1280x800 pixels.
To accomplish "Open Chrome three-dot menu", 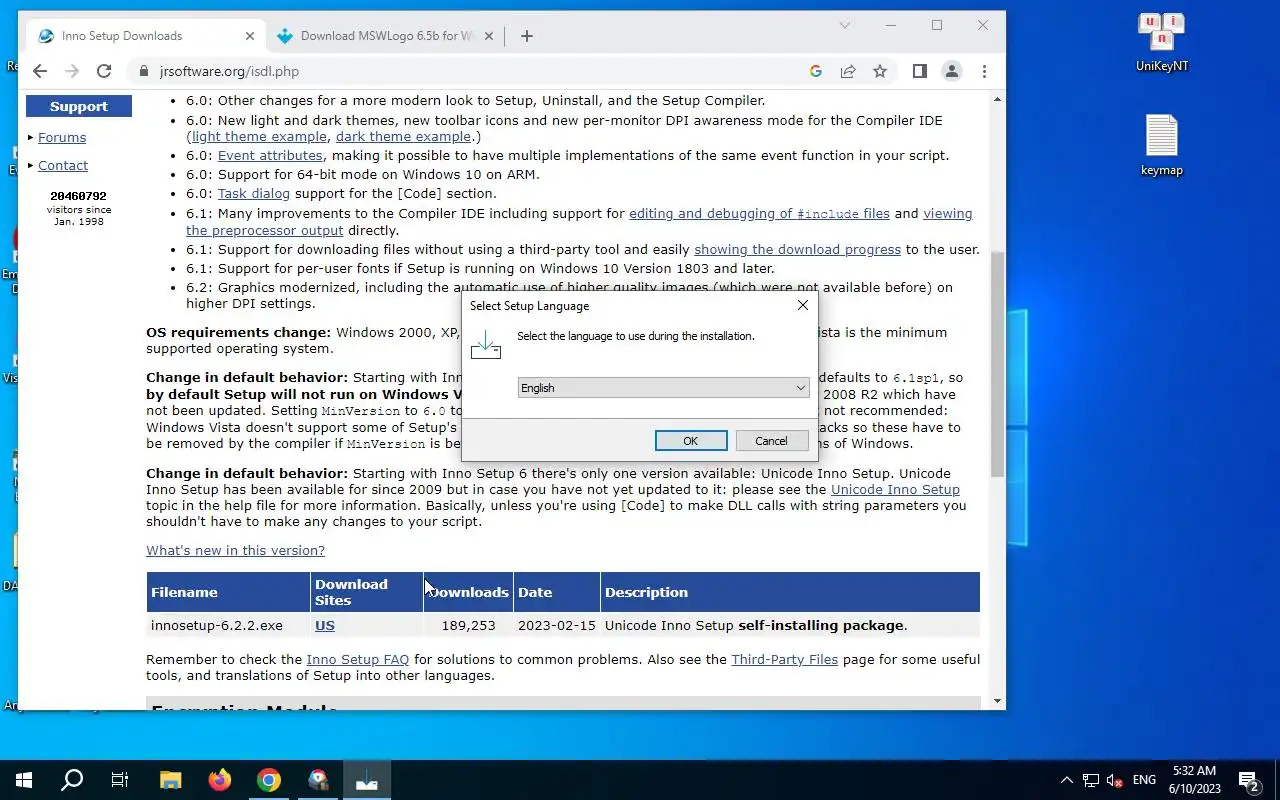I will (x=984, y=71).
